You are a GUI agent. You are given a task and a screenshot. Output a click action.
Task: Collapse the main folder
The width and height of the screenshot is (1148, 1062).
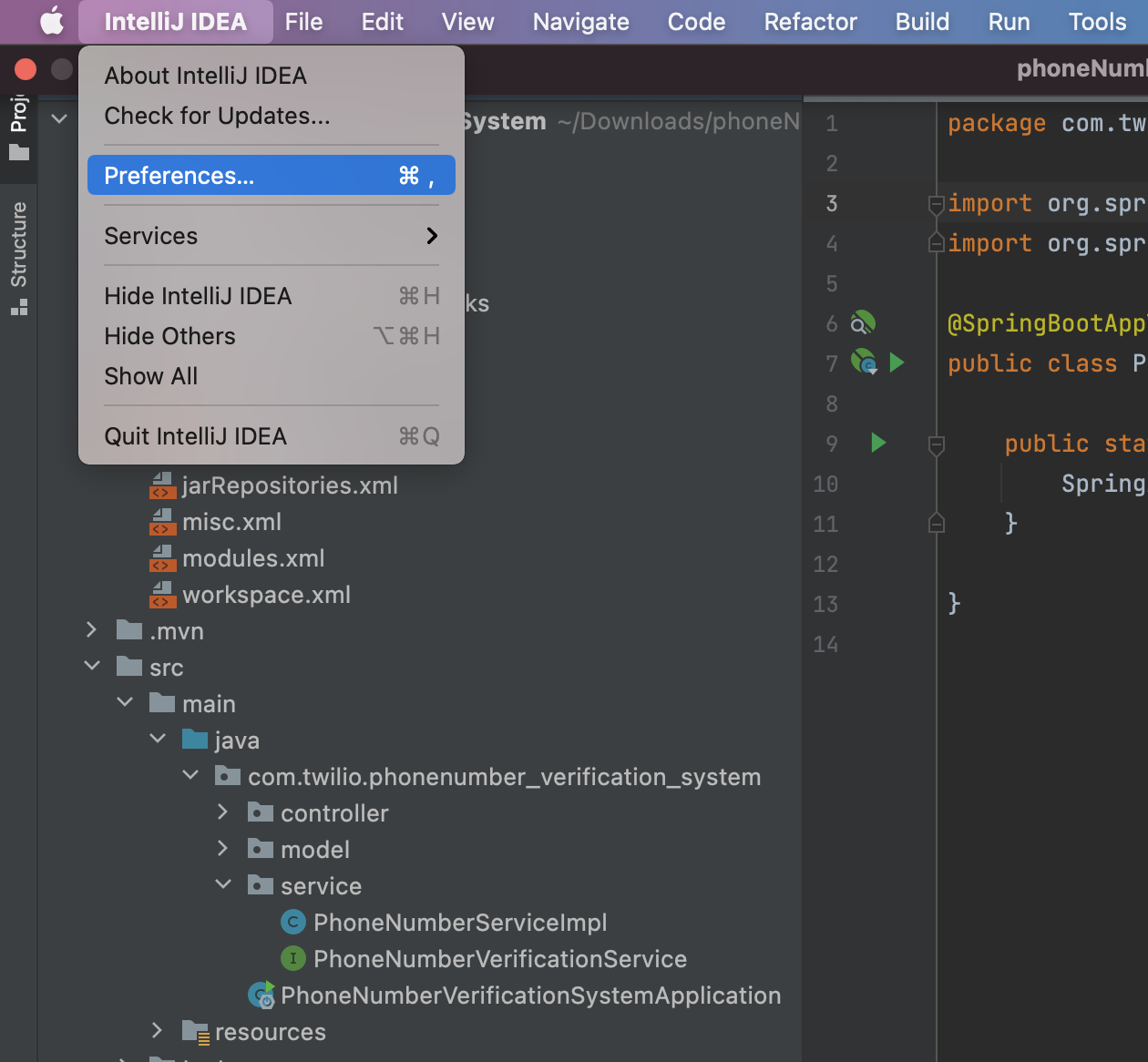(x=125, y=702)
